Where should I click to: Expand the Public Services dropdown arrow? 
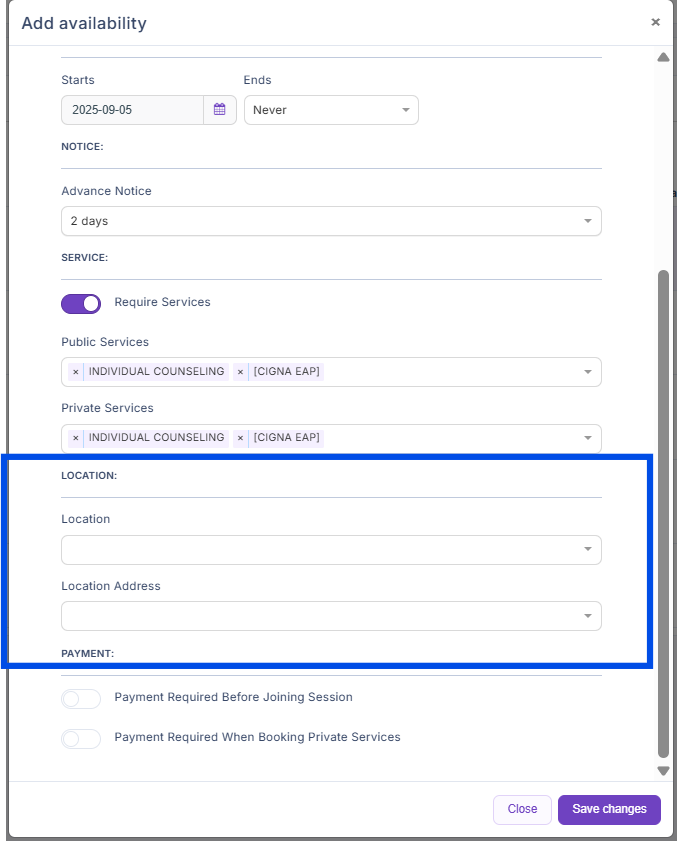[x=588, y=372]
